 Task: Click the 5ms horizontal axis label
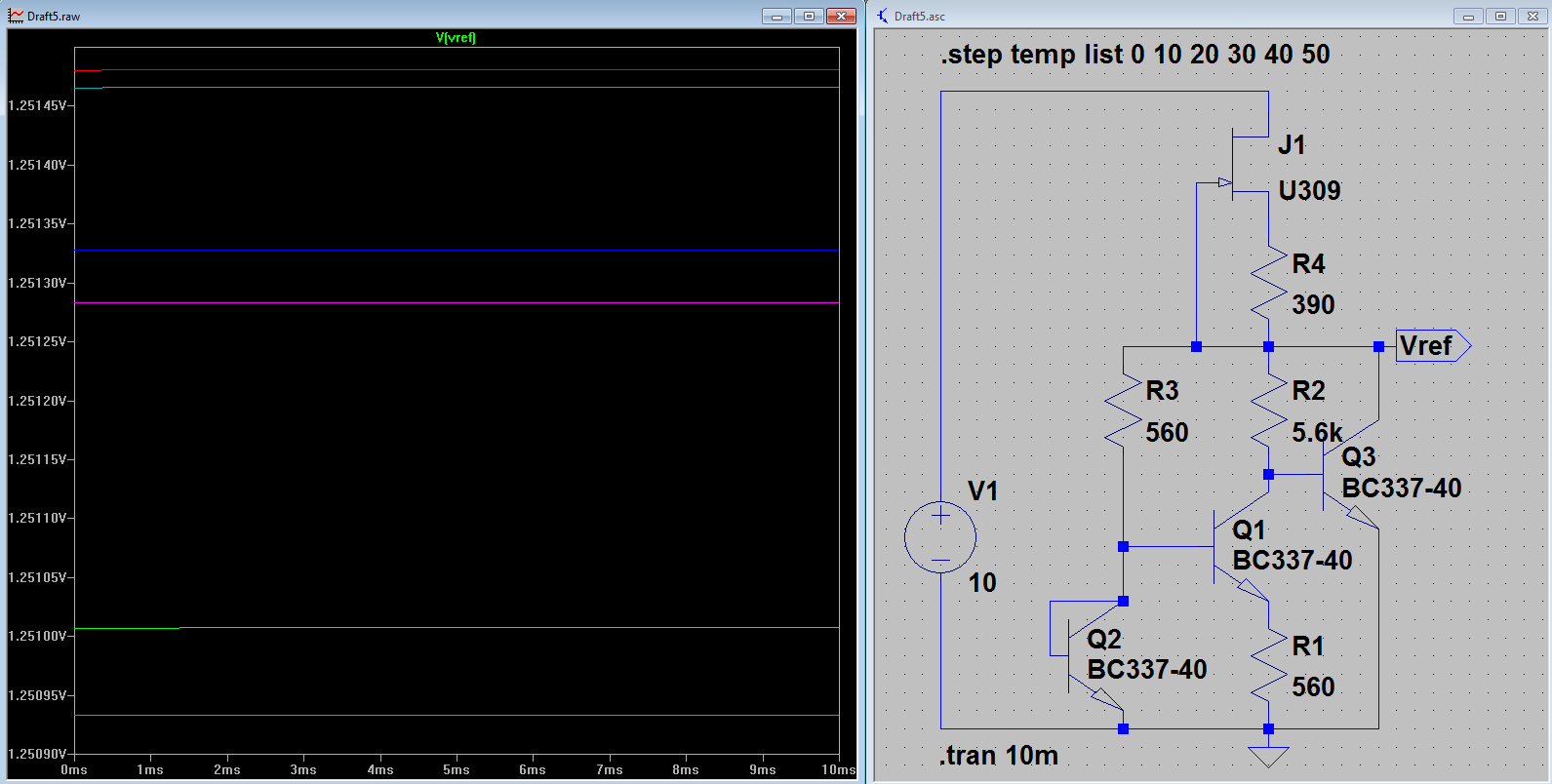tap(457, 770)
